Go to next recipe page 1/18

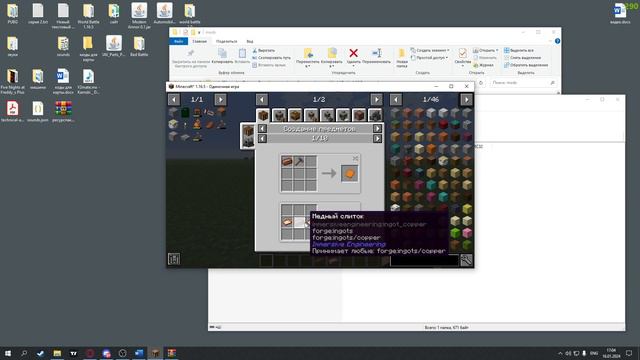(x=377, y=139)
